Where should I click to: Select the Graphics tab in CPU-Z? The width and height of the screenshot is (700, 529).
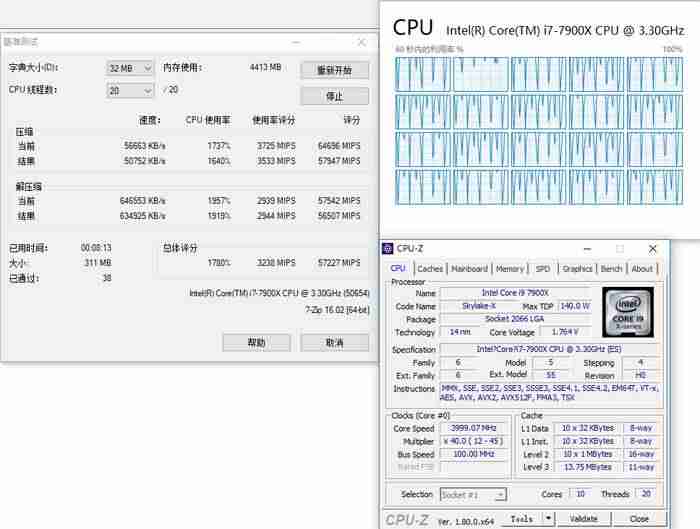tap(577, 269)
